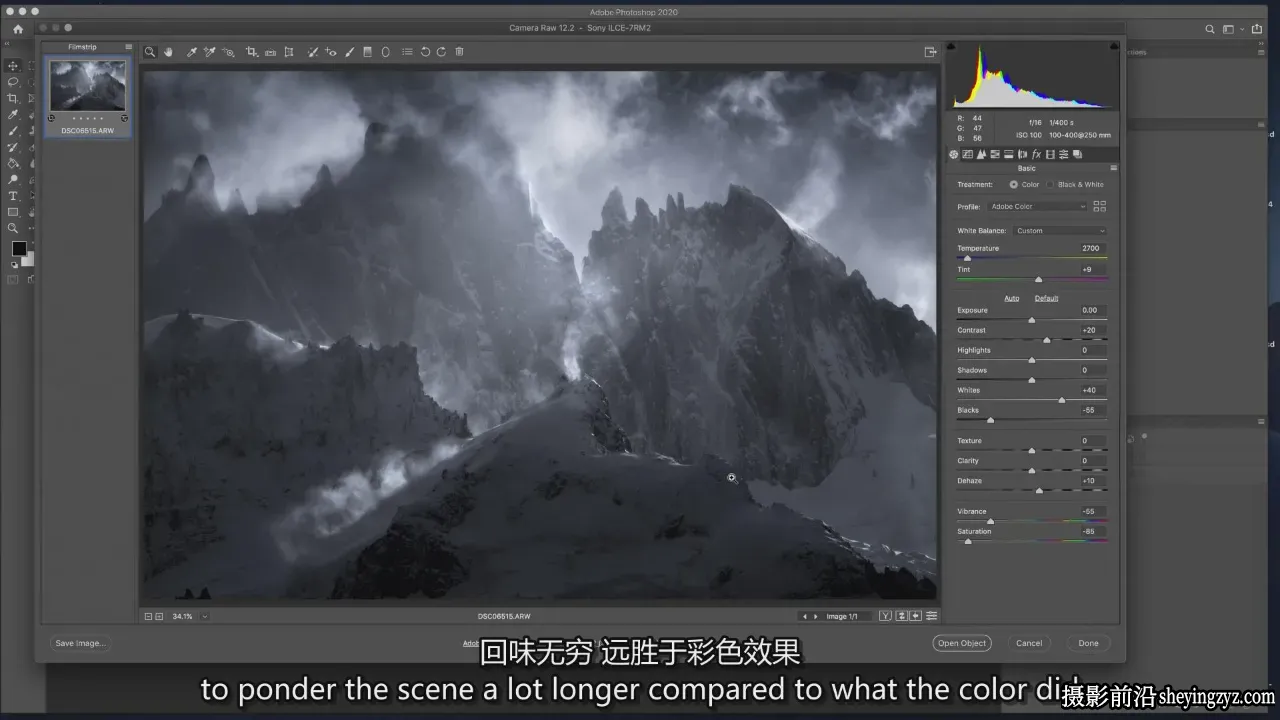Activate the Crop tool
Image resolution: width=1280 pixels, height=720 pixels.
[252, 52]
